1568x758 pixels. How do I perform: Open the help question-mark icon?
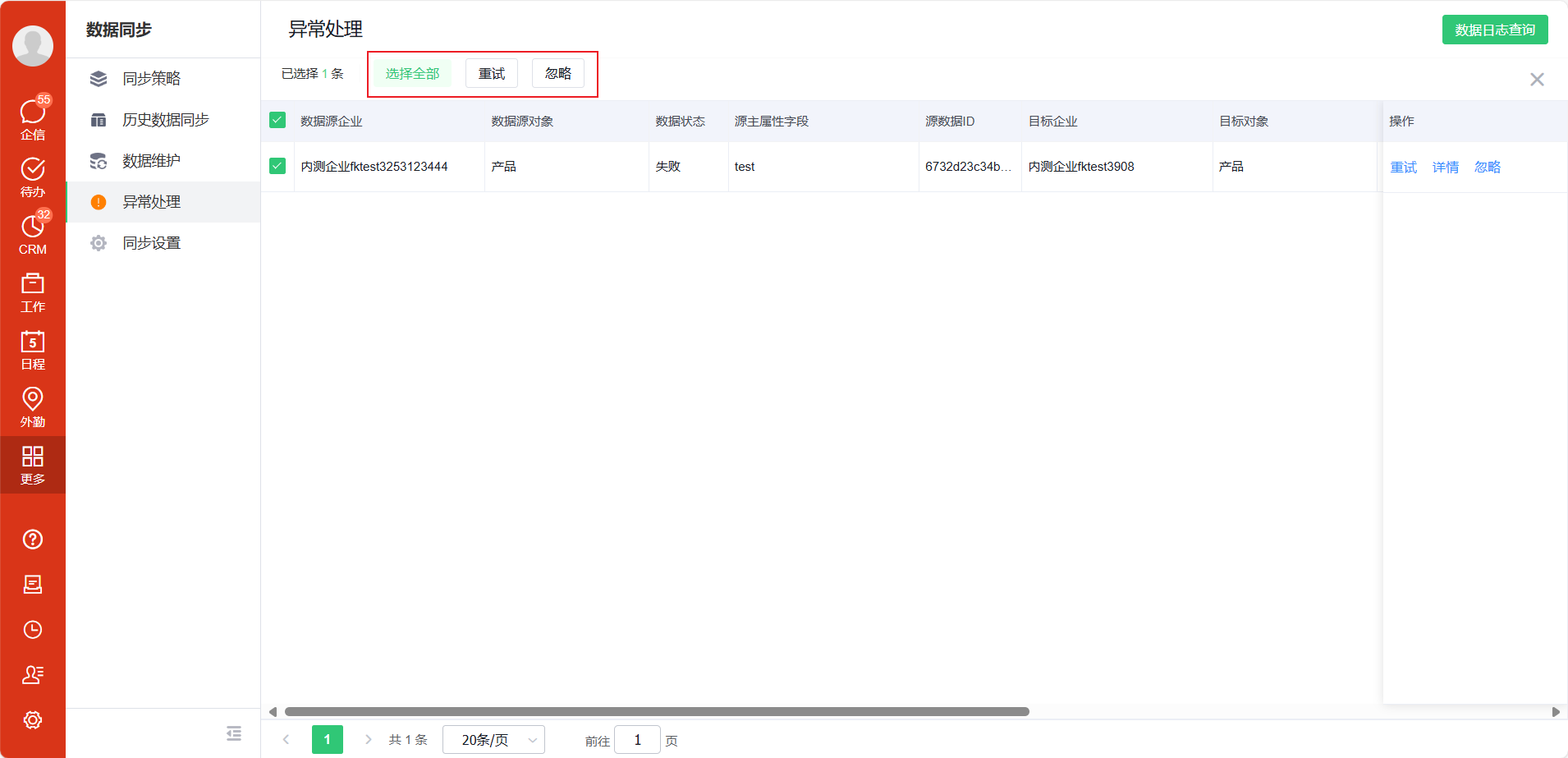(x=33, y=540)
